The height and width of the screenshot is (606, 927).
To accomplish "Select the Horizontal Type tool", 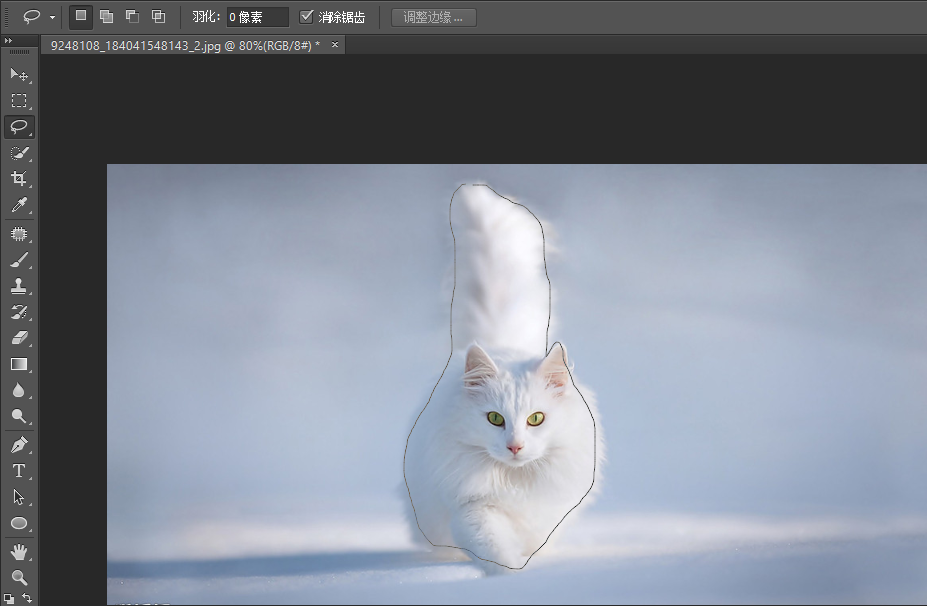I will click(x=19, y=471).
